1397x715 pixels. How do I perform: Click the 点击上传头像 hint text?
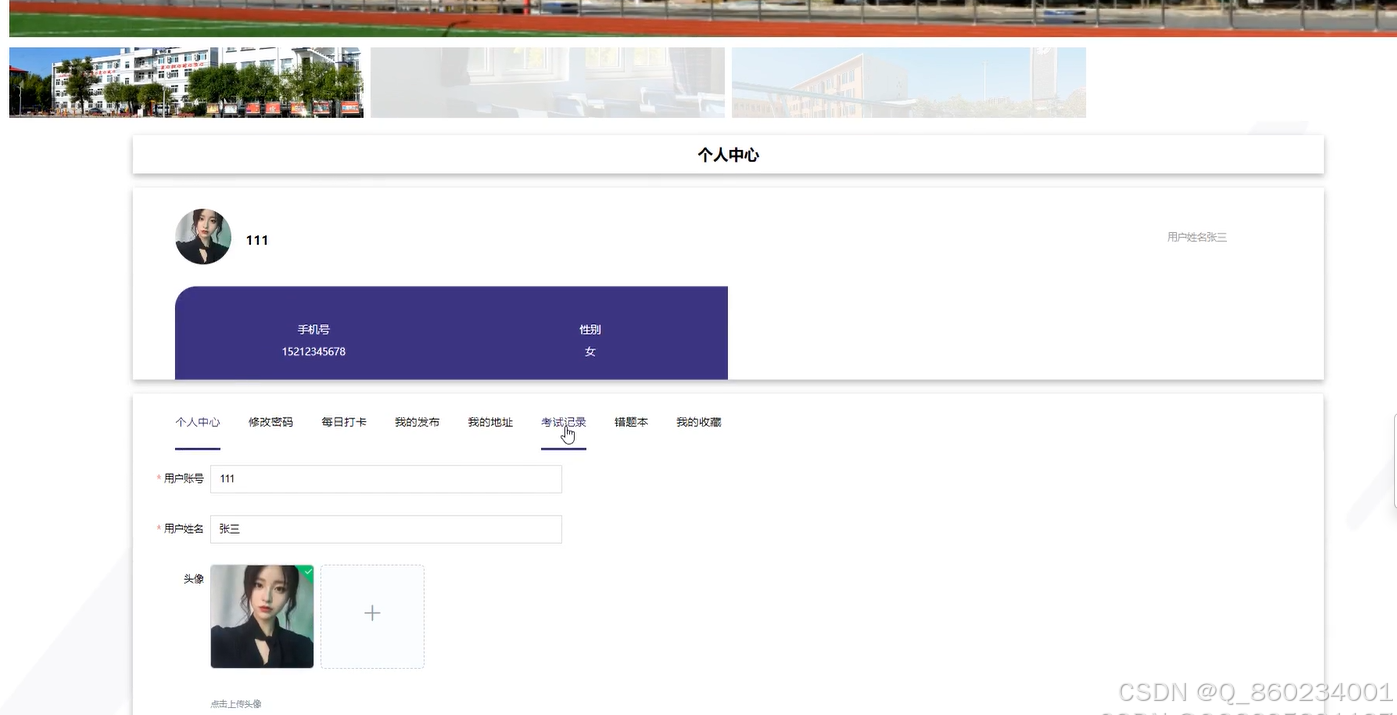[x=236, y=704]
